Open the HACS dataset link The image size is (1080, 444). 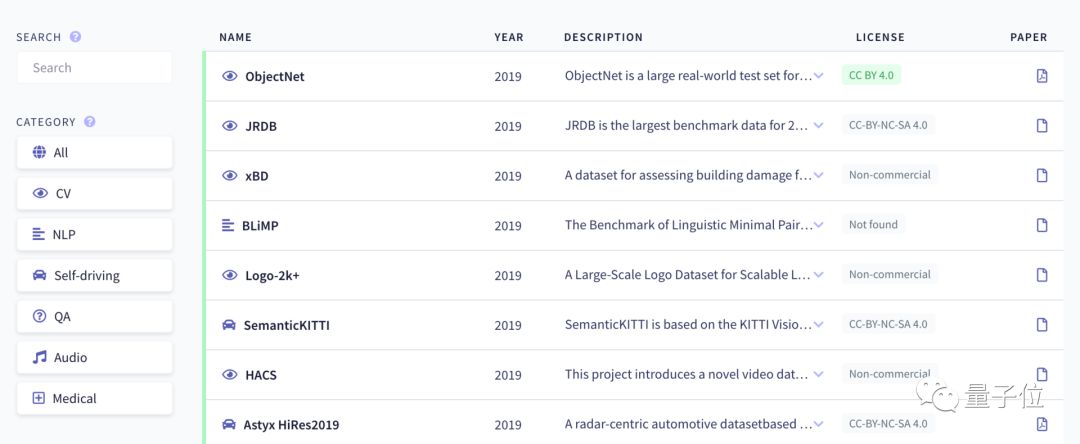pos(261,375)
